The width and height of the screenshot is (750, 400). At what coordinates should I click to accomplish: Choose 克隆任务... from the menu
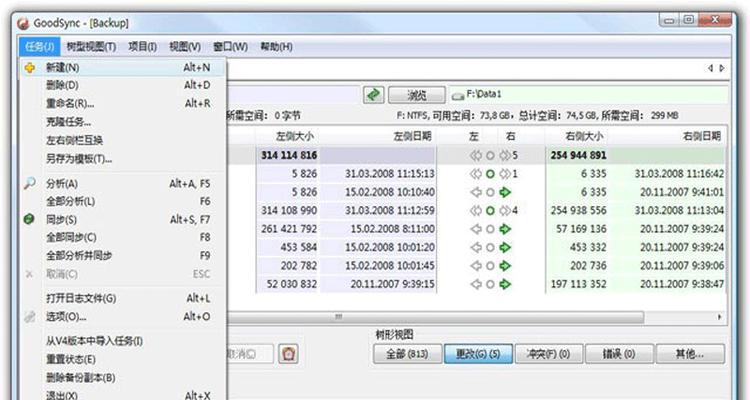point(123,122)
